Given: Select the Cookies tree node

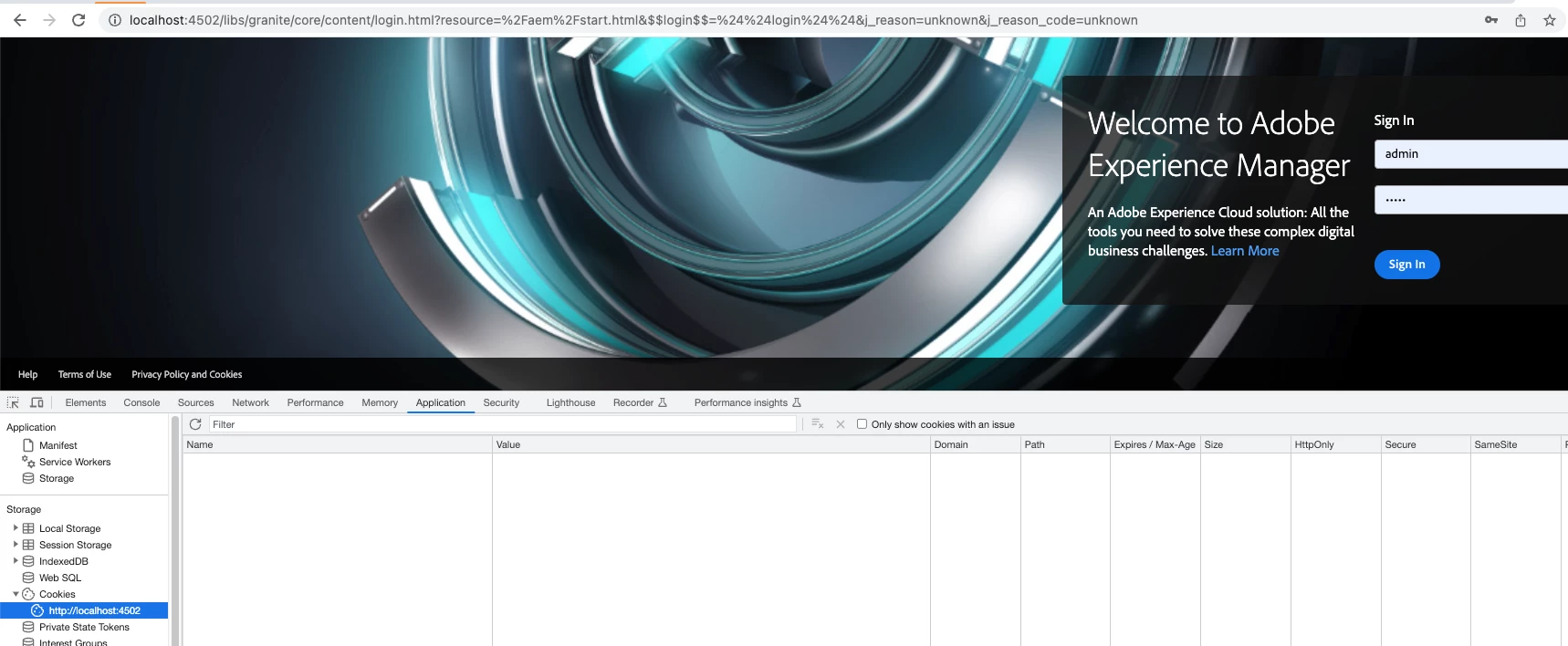Looking at the screenshot, I should [57, 594].
